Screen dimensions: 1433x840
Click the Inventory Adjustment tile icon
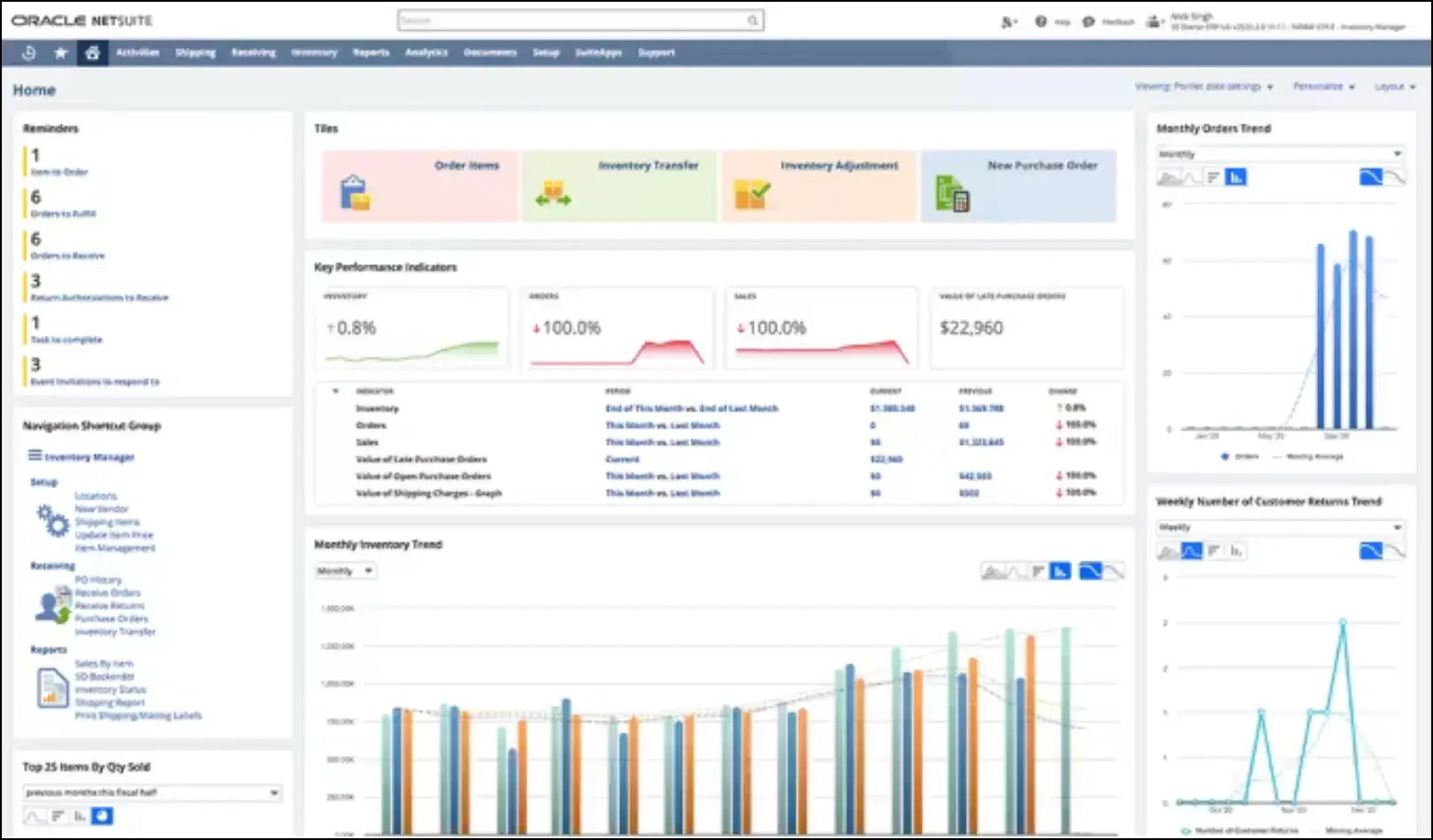click(752, 194)
